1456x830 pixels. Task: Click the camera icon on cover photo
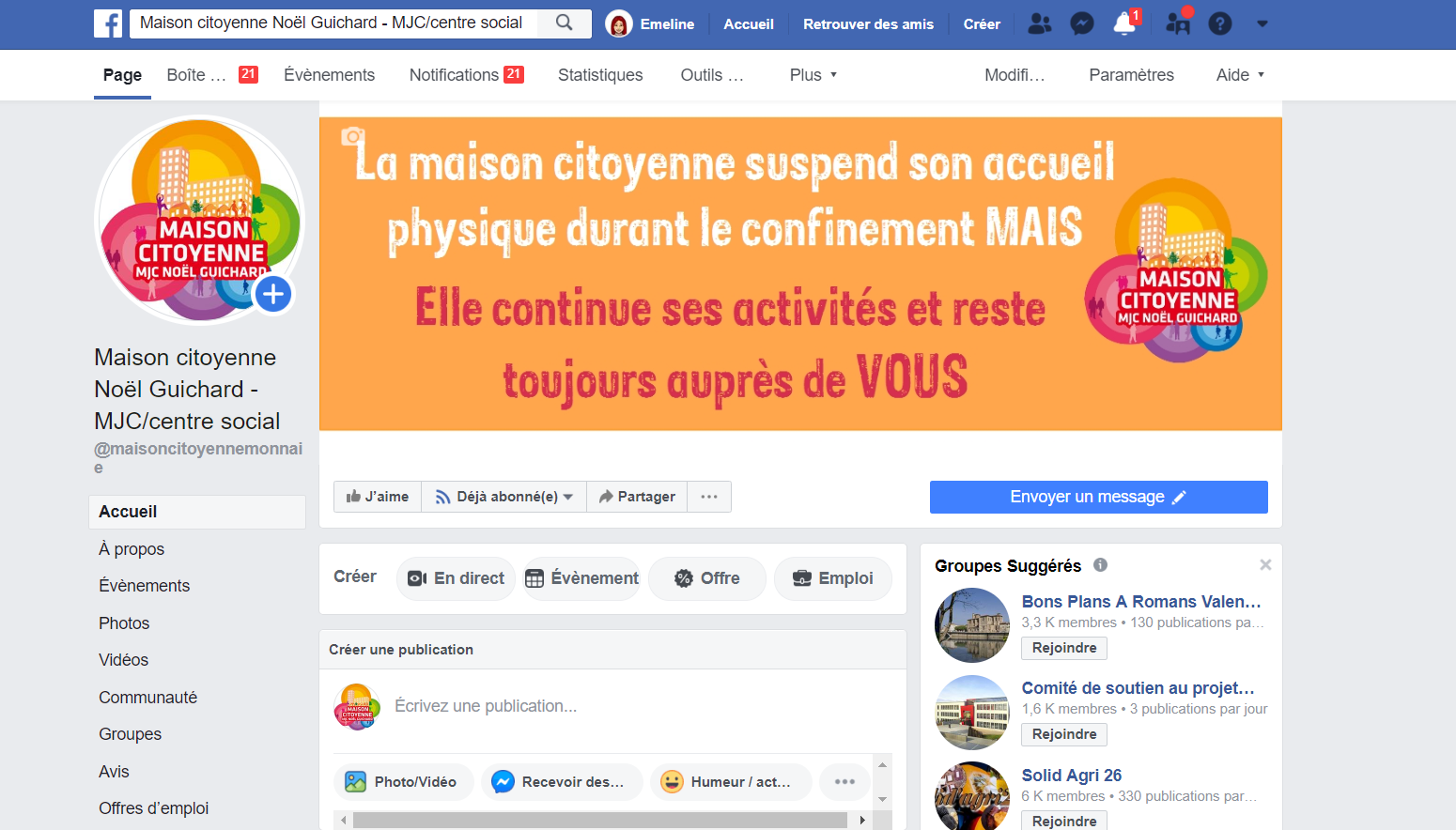pyautogui.click(x=352, y=136)
